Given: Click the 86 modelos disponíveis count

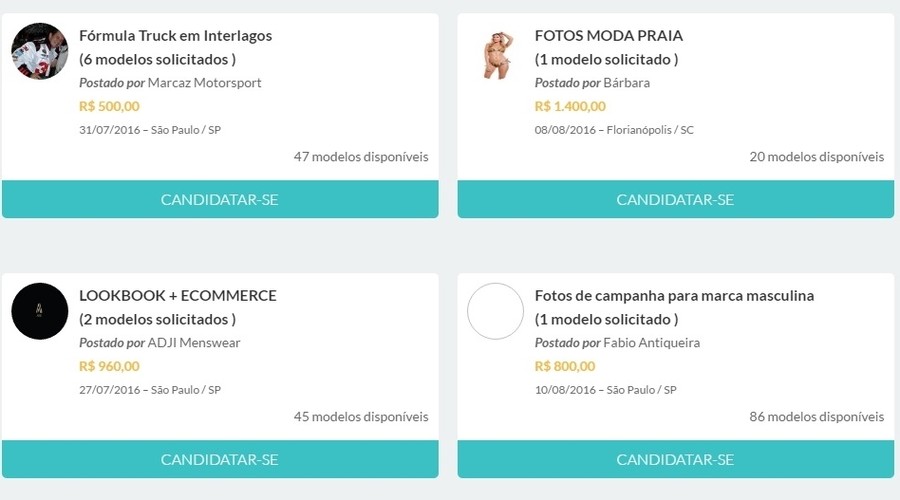Looking at the screenshot, I should click(816, 417).
